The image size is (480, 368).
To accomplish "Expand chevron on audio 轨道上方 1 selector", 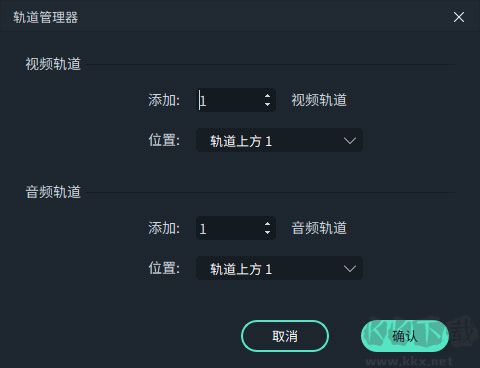I will (x=350, y=269).
